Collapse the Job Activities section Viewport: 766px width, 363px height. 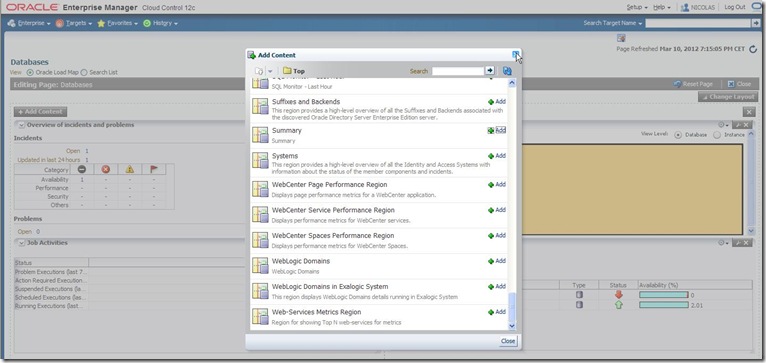(x=21, y=243)
